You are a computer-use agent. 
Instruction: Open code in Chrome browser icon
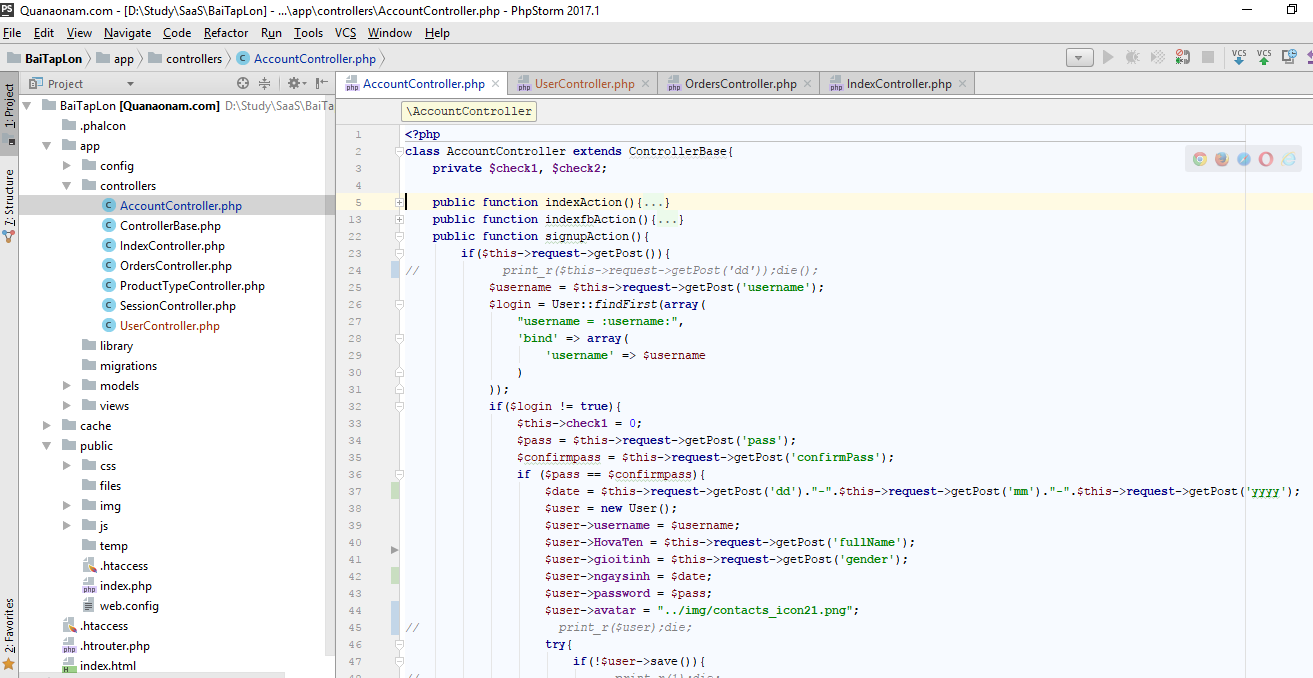1200,159
